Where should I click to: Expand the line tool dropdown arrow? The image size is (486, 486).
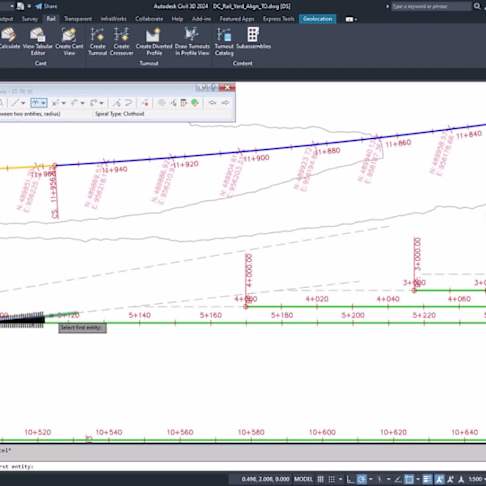tap(23, 103)
